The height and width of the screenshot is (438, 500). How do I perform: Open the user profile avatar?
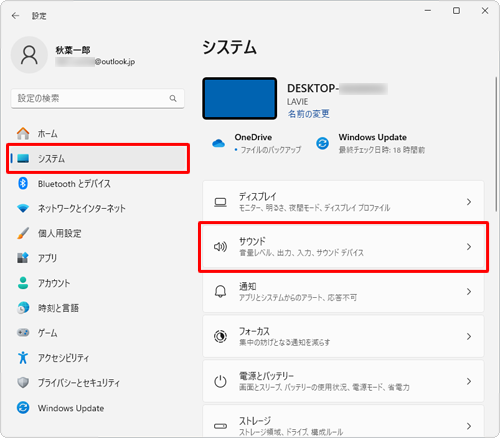tap(29, 55)
